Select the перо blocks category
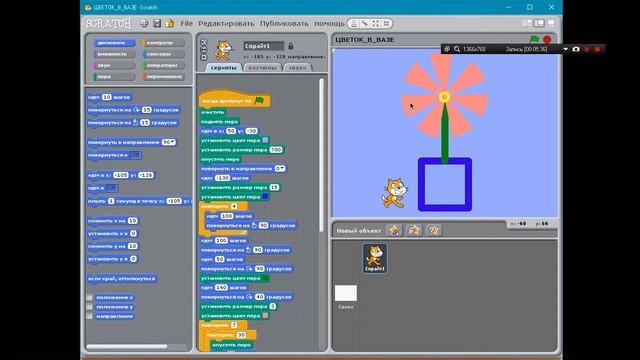Viewport: 640px width, 360px height. [x=114, y=77]
